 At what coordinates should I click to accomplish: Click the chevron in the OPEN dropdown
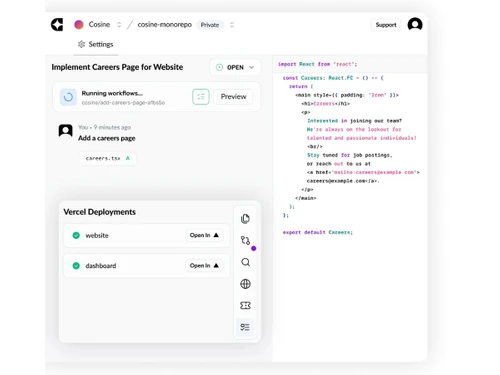252,67
